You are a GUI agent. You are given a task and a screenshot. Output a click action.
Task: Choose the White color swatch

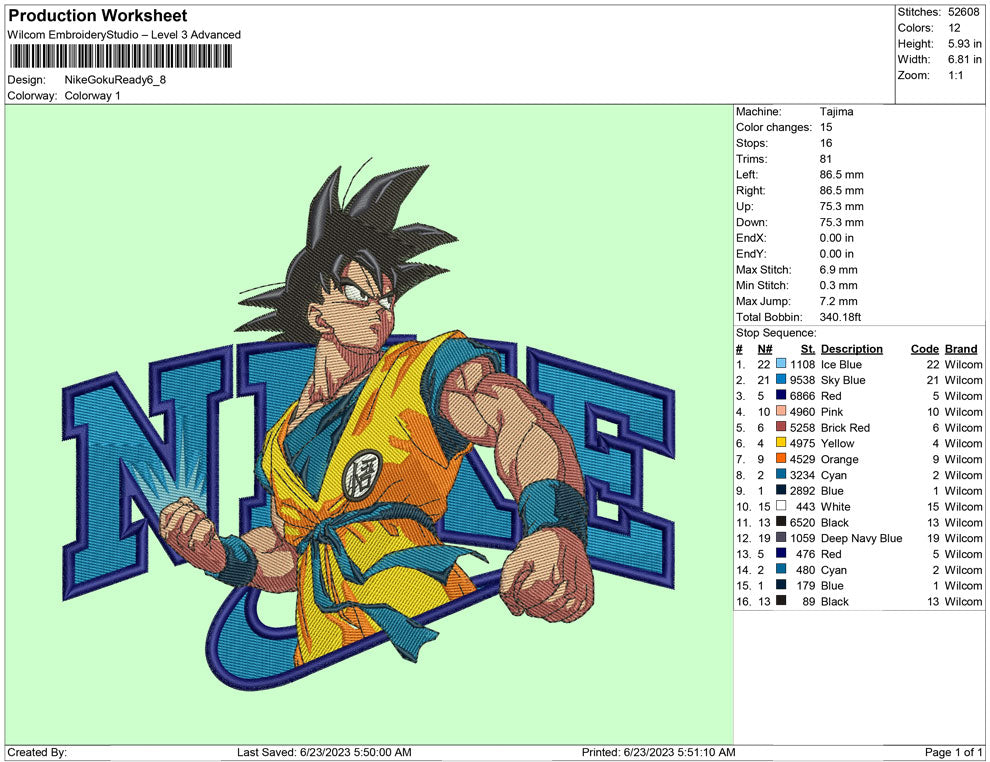coord(781,507)
